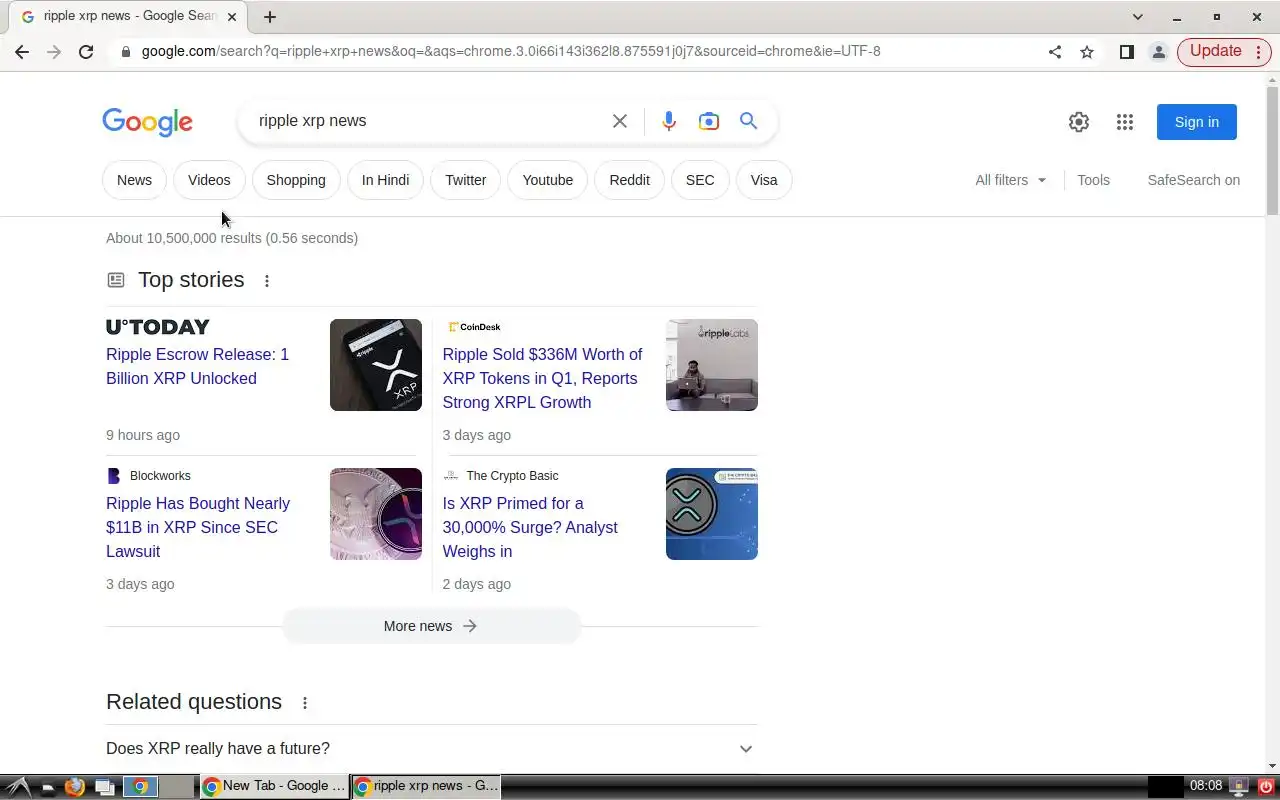Search by image with camera lens icon
1280x800 pixels.
709,121
